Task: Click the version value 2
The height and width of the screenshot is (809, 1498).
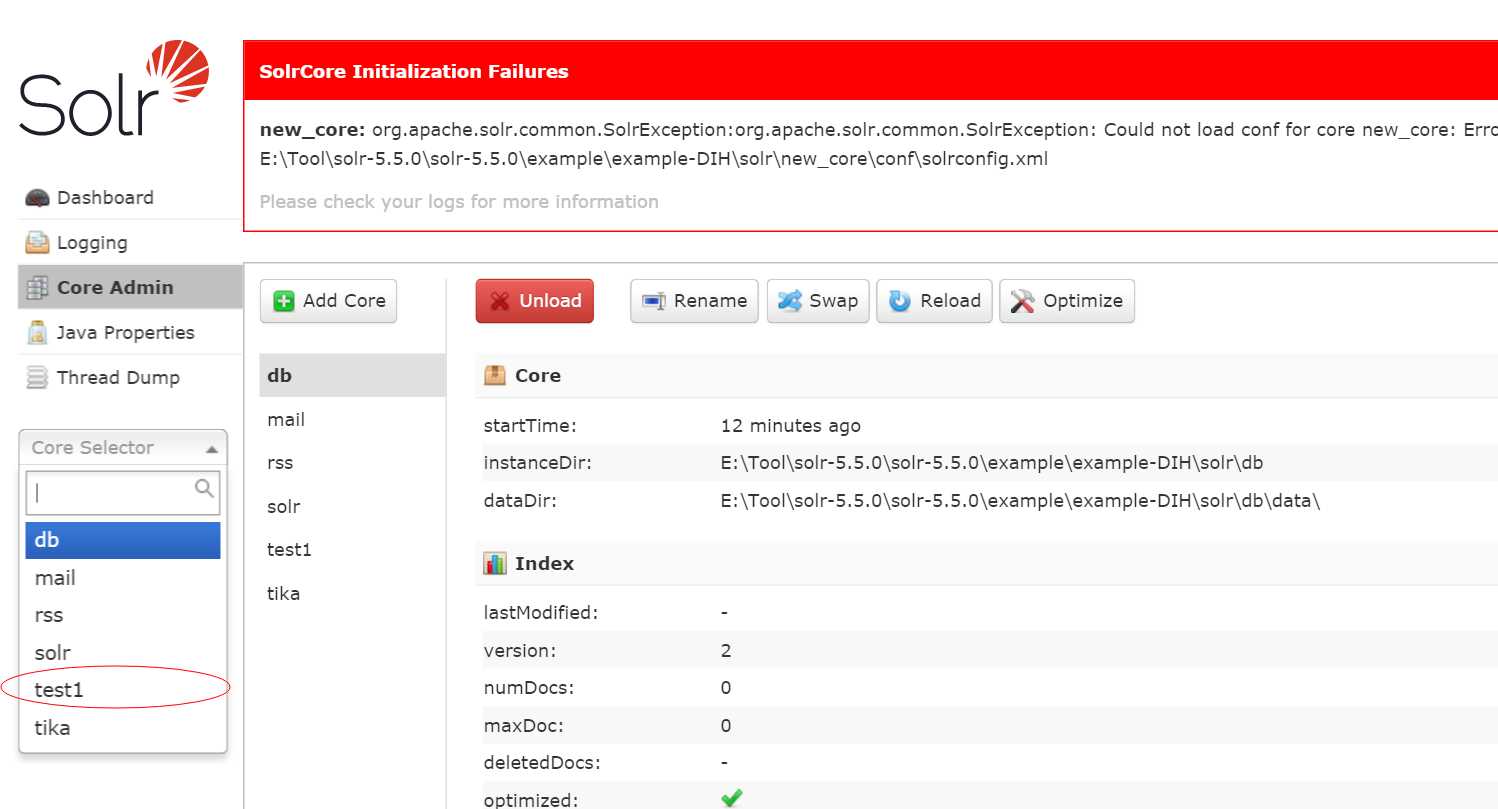Action: 726,651
